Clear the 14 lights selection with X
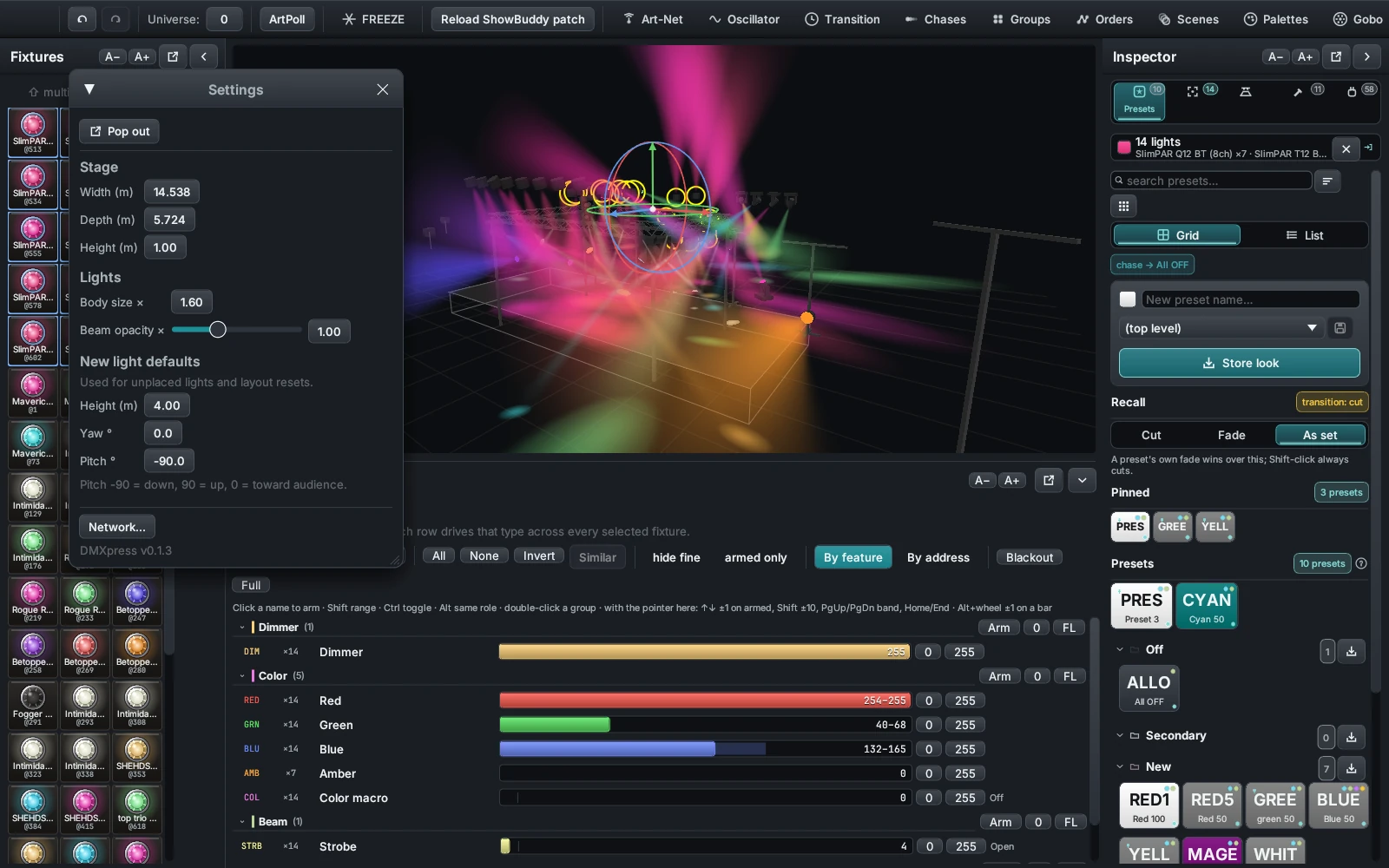Screen dimensions: 1389x868 coord(1346,148)
